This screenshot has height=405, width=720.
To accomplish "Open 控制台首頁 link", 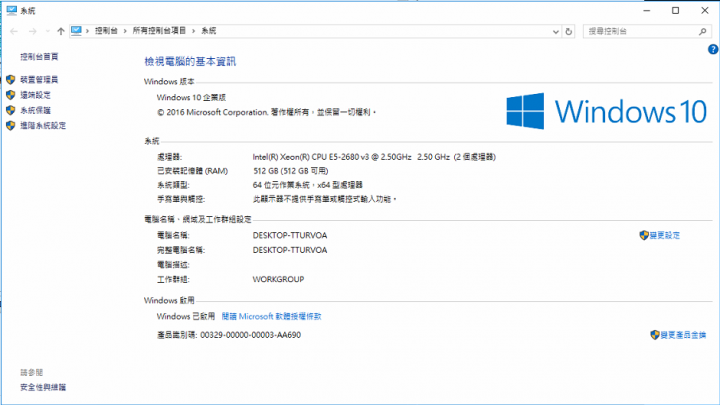I will pos(39,56).
